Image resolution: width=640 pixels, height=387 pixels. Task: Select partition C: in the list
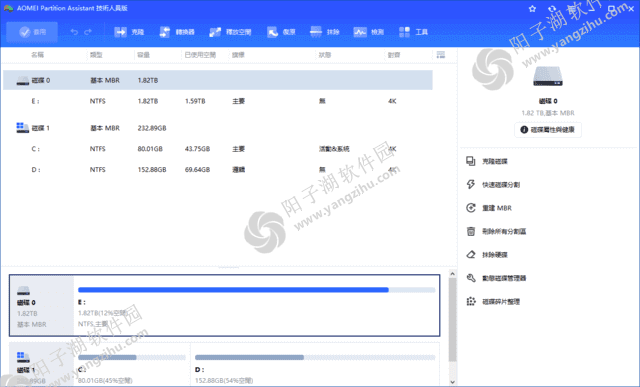click(x=218, y=149)
